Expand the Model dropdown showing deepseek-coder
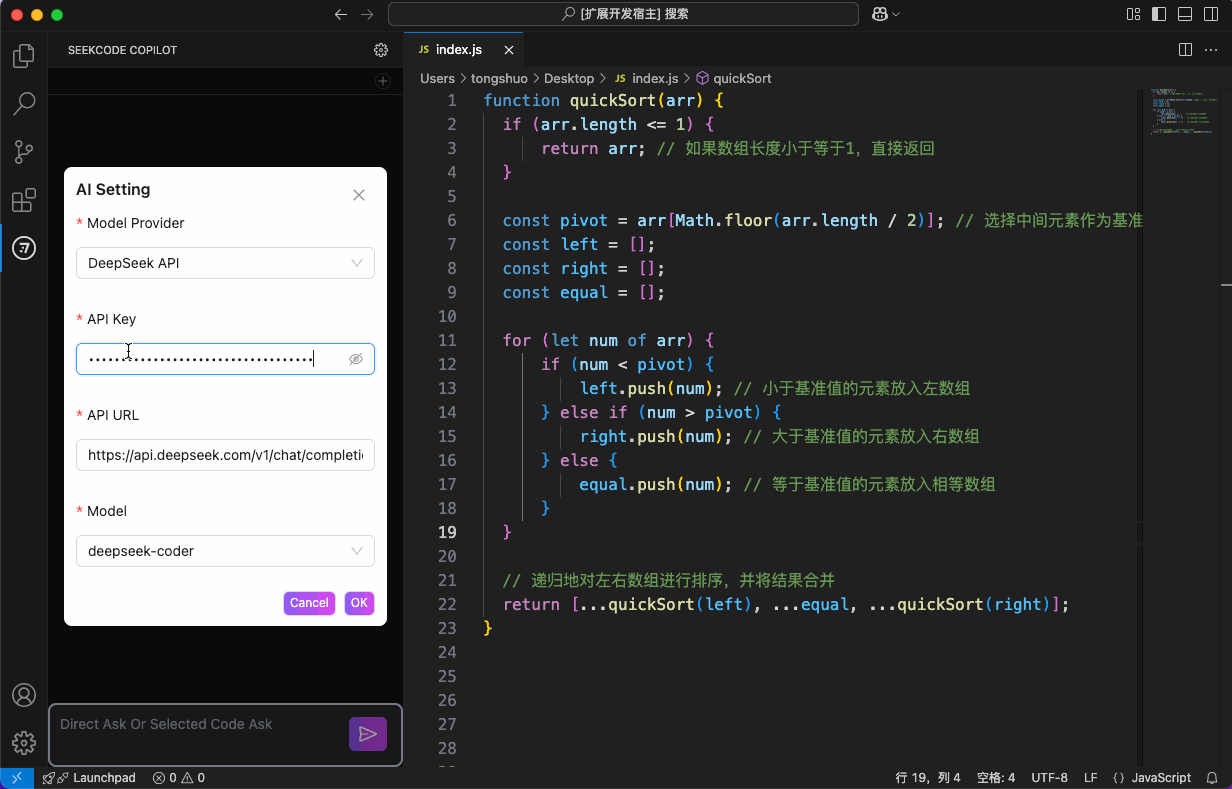 (225, 551)
